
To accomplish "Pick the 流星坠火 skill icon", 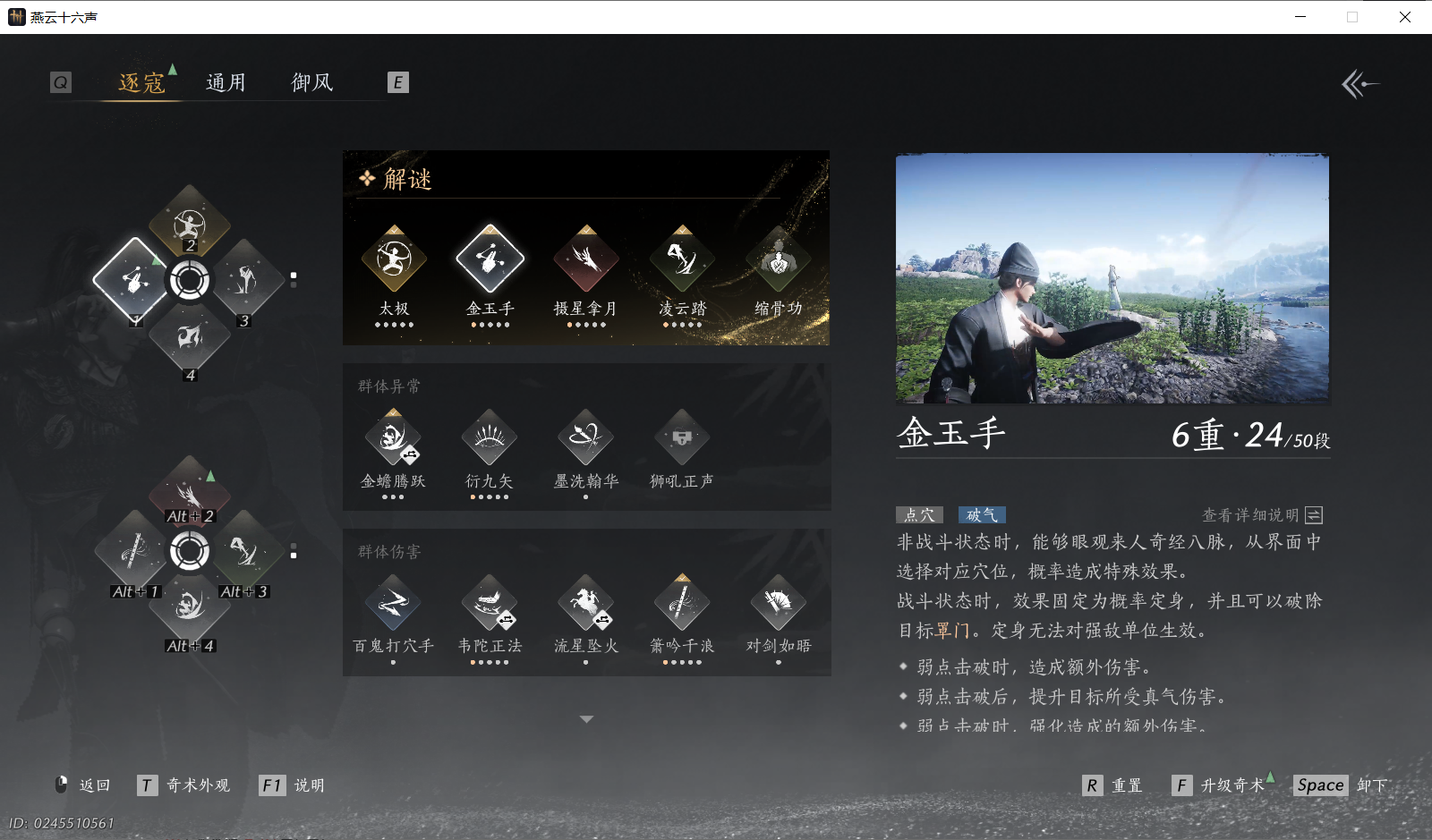I will 586,603.
